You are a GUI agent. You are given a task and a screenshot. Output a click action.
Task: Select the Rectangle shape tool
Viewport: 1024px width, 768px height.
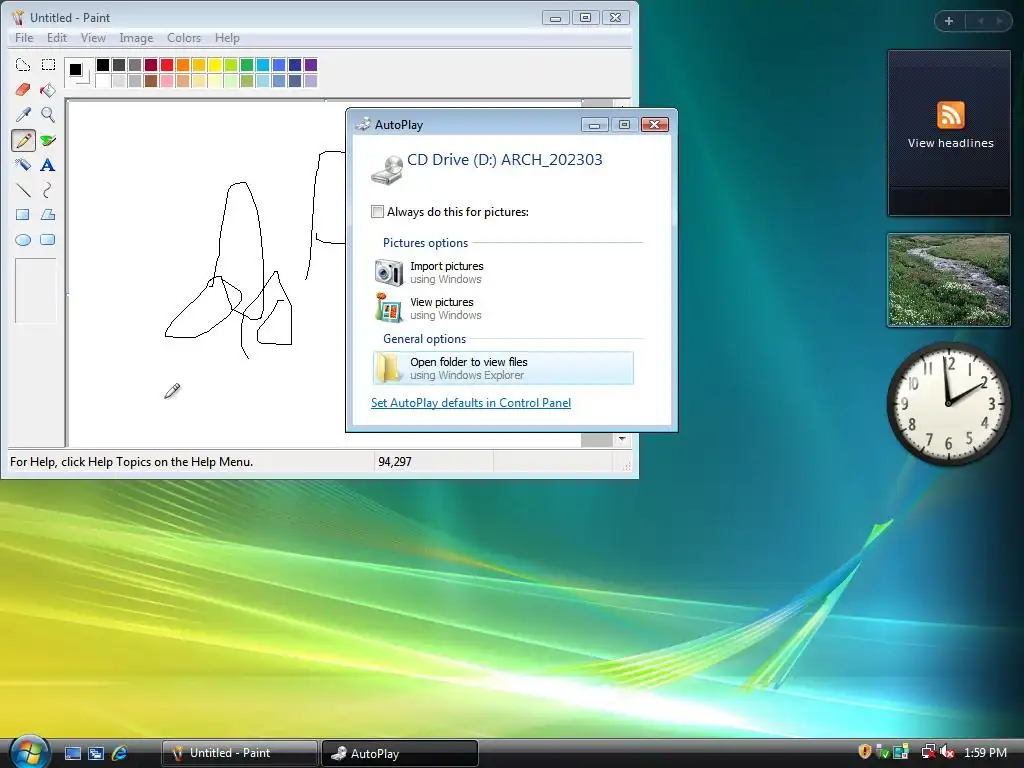tap(23, 215)
